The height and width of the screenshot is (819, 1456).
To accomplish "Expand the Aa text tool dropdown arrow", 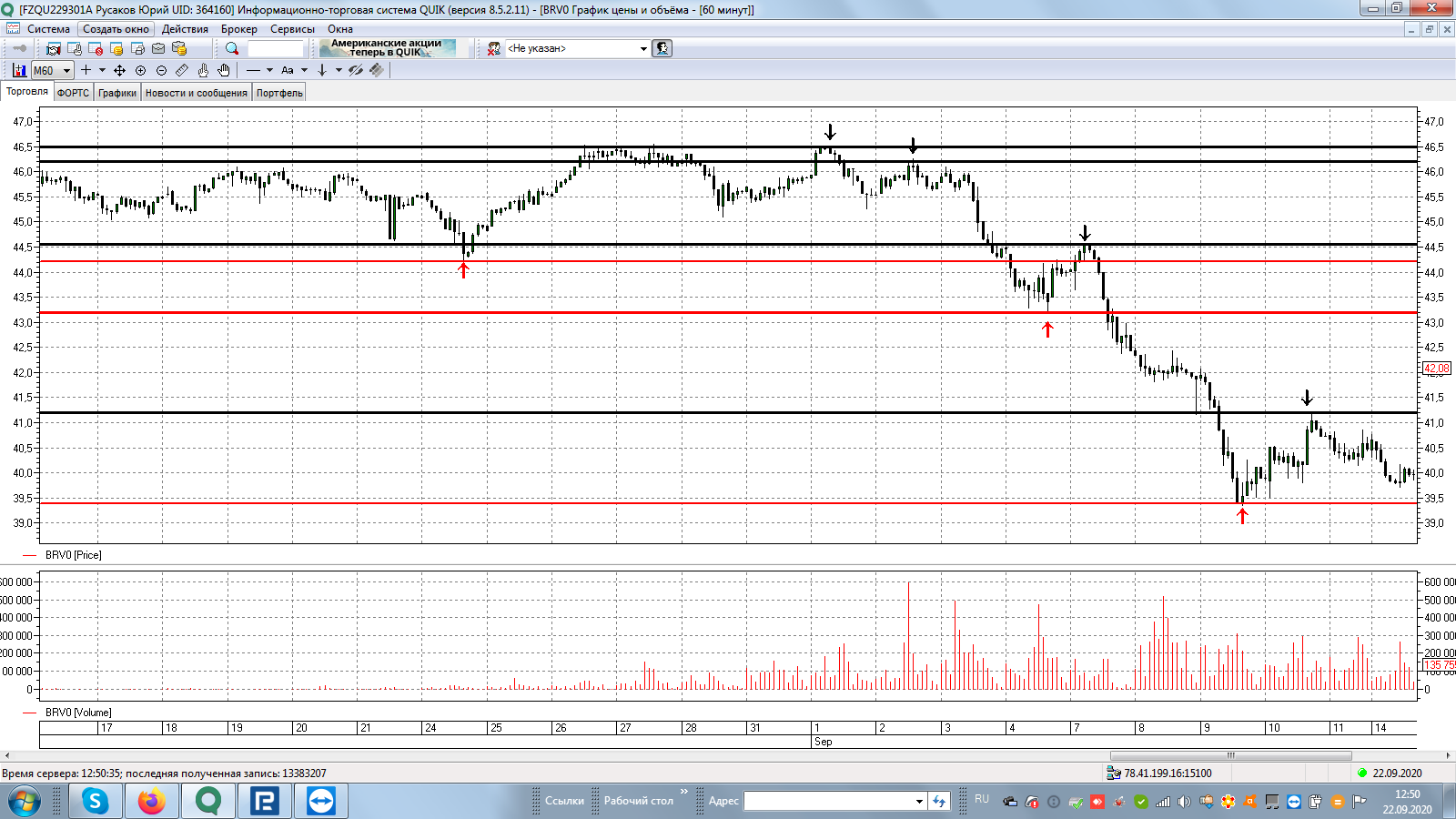I will (x=304, y=70).
